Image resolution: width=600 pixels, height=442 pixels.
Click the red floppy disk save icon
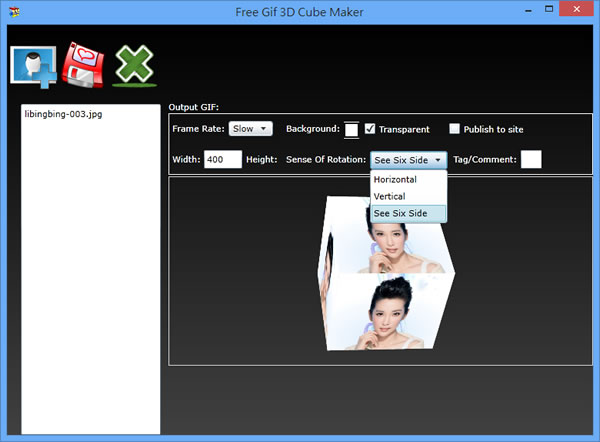point(83,65)
